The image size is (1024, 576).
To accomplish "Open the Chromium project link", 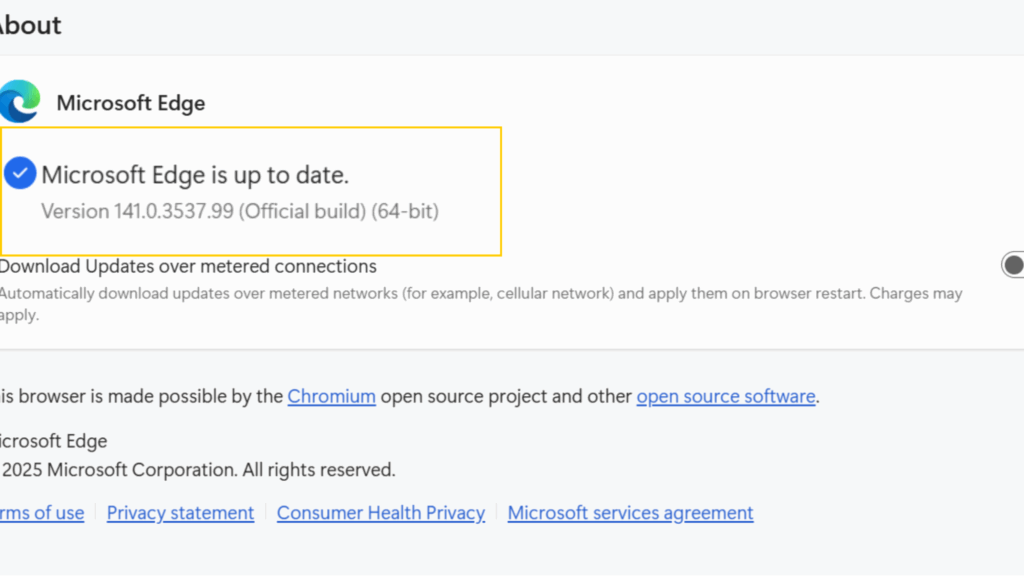I will [331, 396].
